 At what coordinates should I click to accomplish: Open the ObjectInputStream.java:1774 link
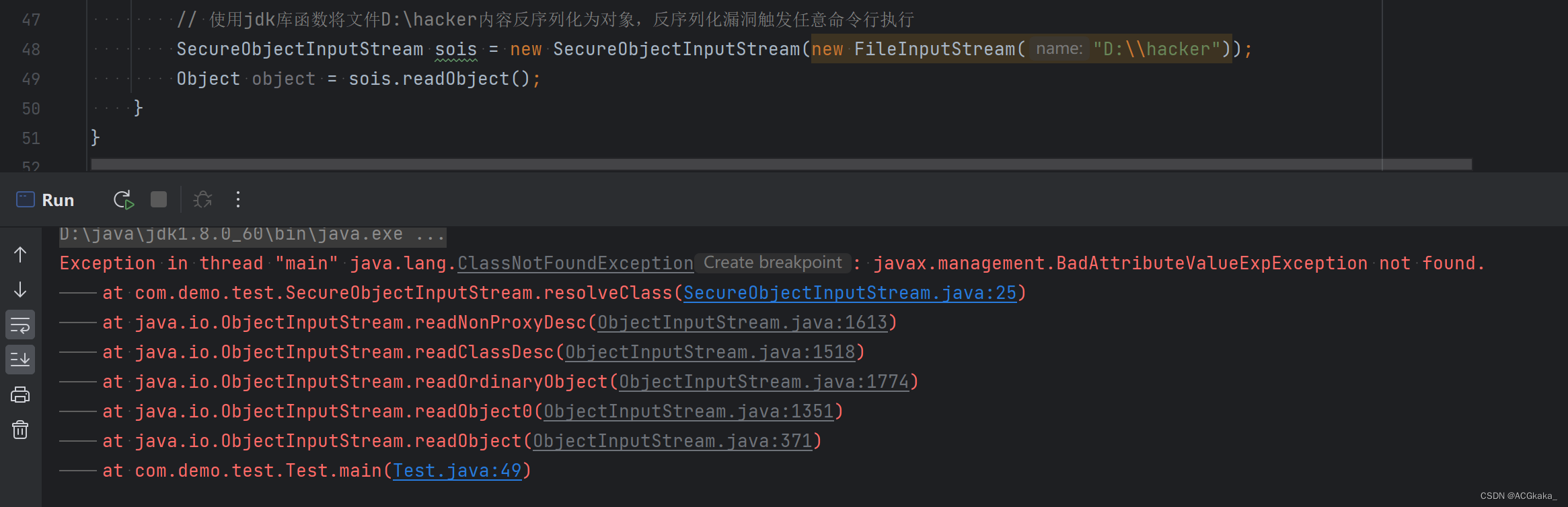click(764, 382)
